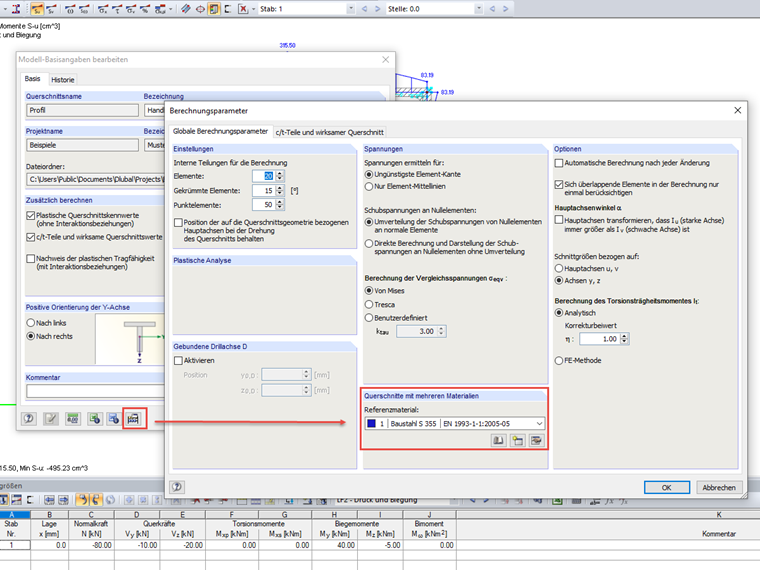The width and height of the screenshot is (760, 570).
Task: Click Korrekturbeiwert eta spinner
Action: point(625,339)
